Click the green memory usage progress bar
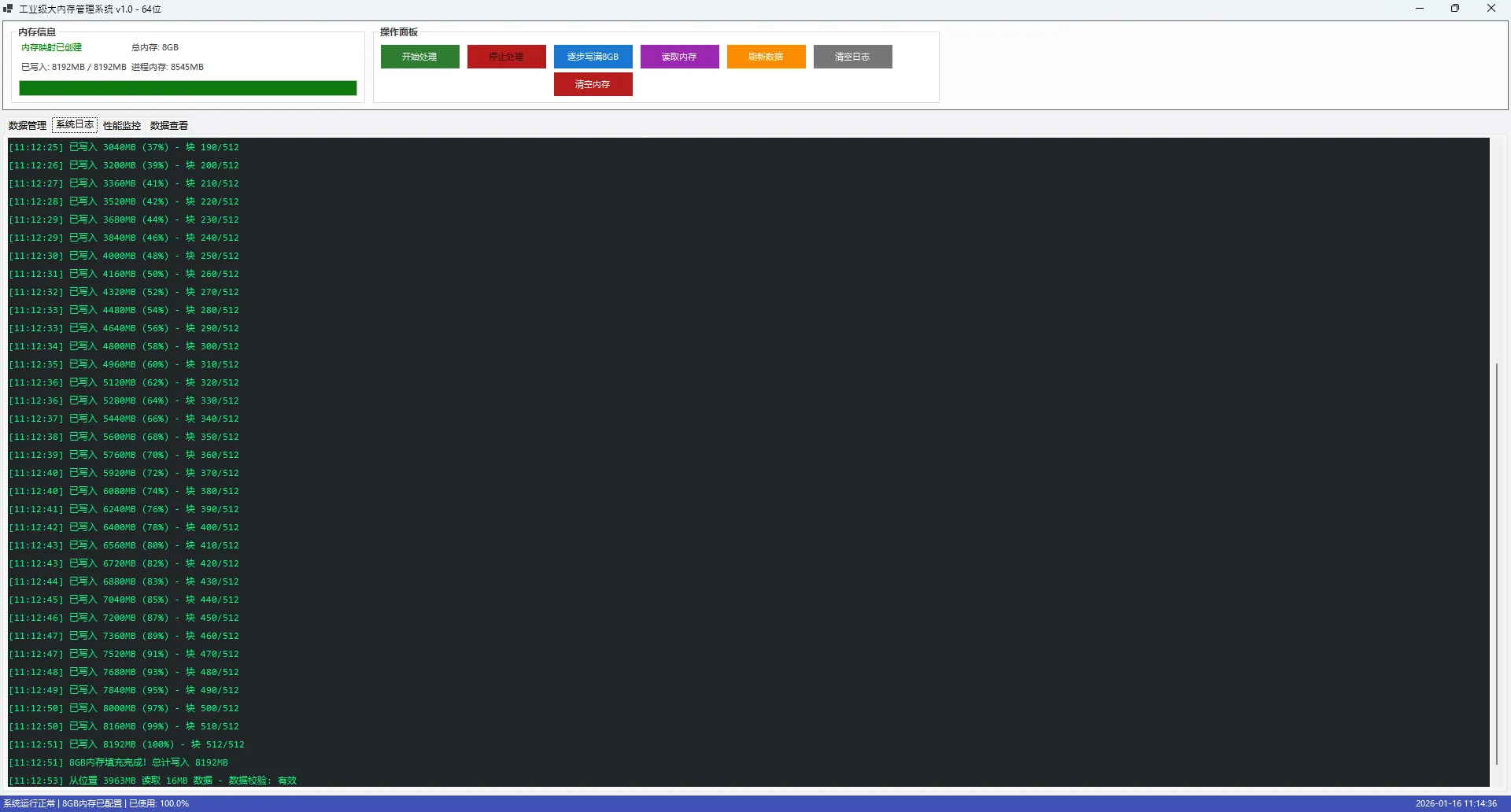Image resolution: width=1511 pixels, height=812 pixels. click(x=187, y=88)
